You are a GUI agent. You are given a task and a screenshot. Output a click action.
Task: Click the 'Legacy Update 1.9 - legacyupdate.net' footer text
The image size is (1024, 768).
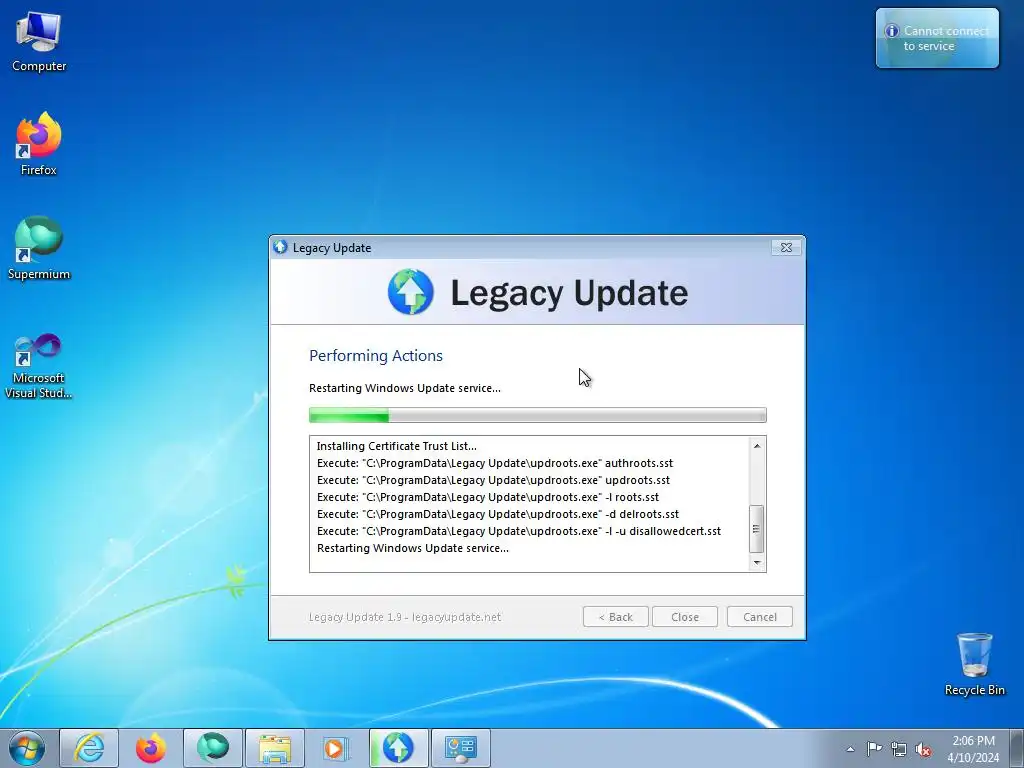405,617
